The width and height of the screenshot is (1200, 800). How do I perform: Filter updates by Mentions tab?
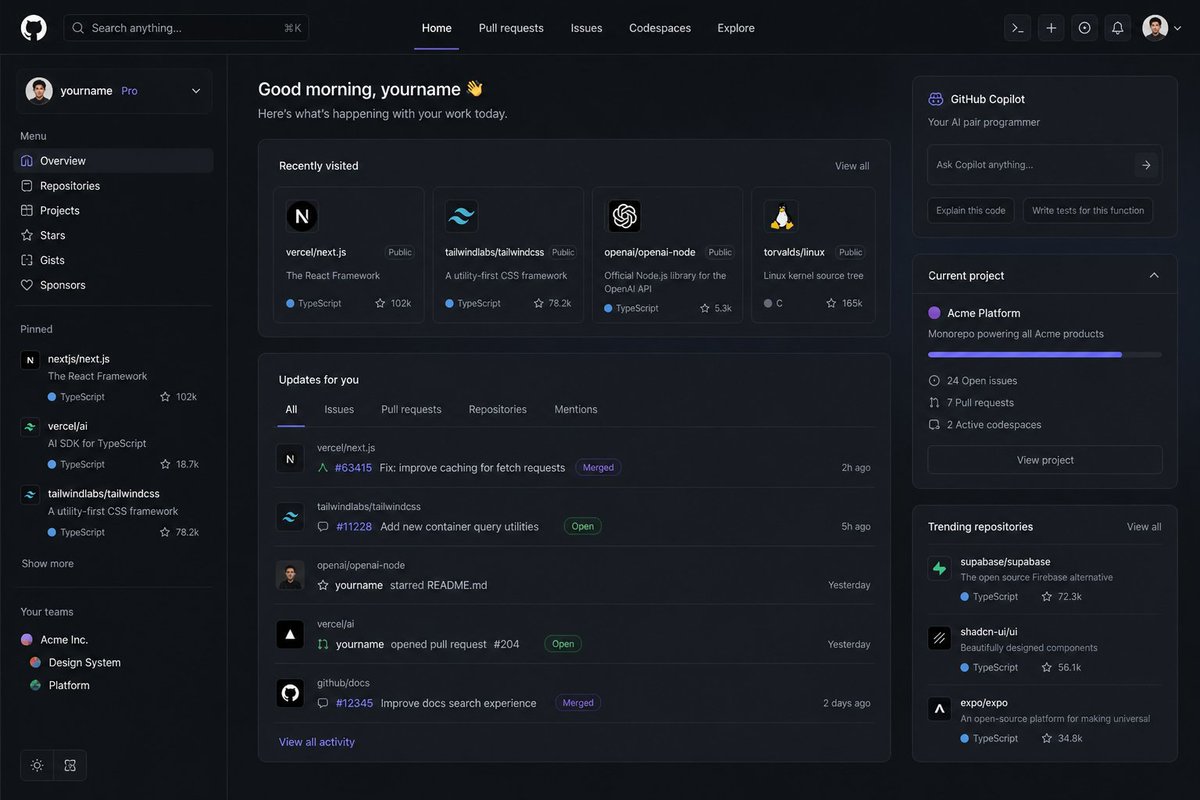(x=576, y=409)
